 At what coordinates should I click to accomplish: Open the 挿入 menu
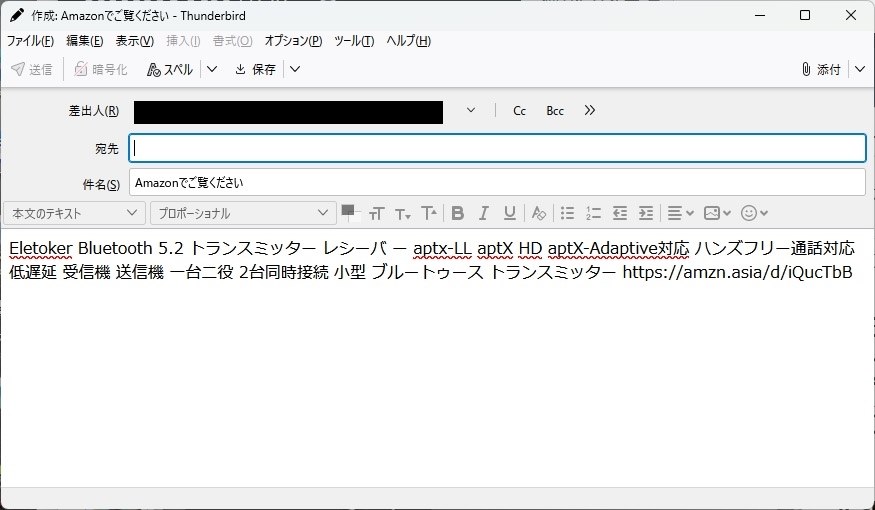point(183,41)
